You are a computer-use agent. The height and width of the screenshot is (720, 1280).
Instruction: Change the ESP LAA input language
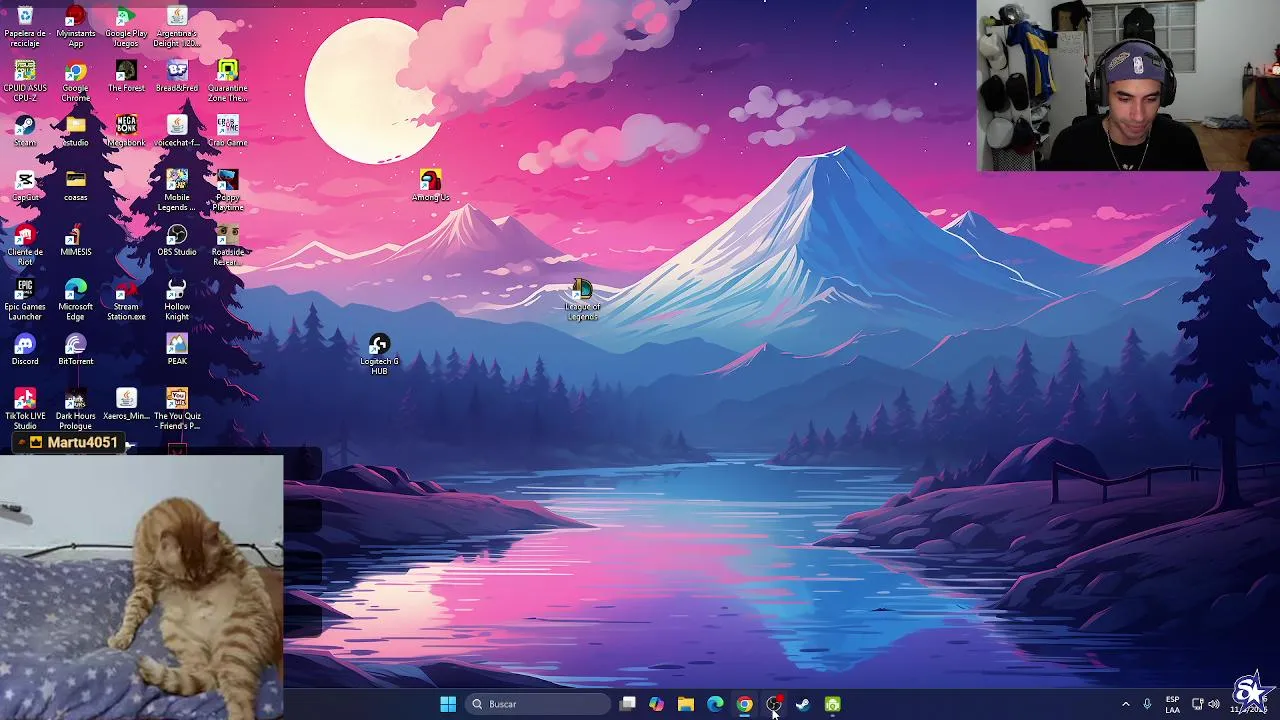[x=1172, y=704]
